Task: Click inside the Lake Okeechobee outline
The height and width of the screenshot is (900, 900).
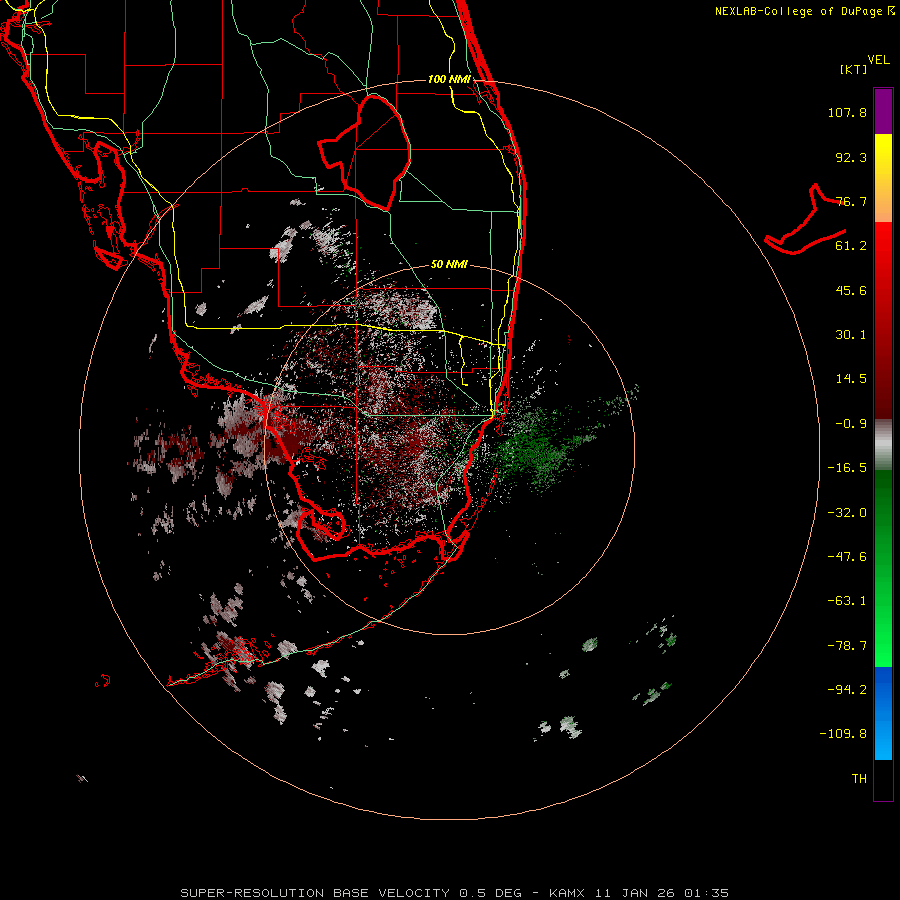Action: (x=376, y=152)
